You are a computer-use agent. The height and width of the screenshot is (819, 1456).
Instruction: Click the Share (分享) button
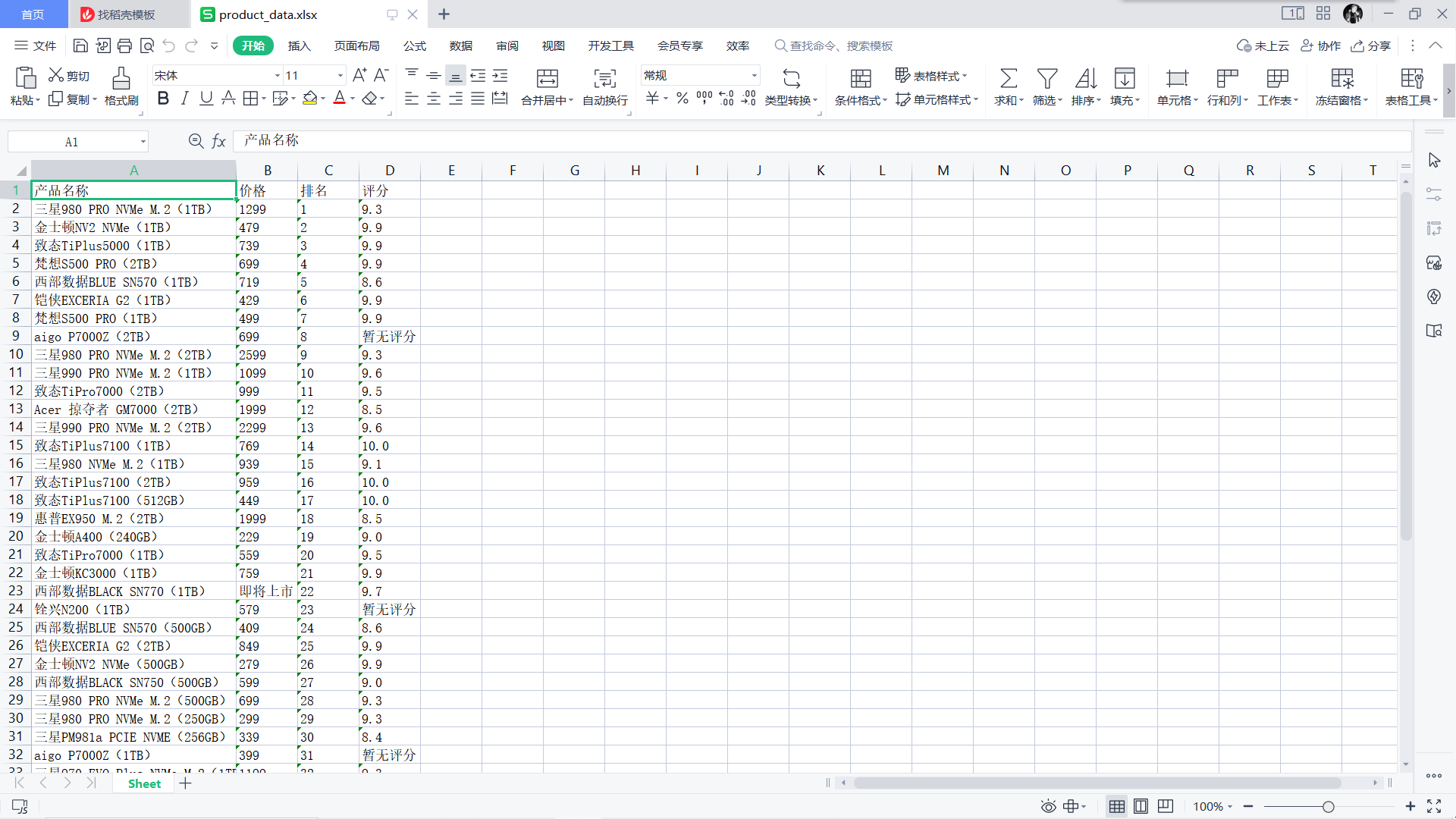1371,46
